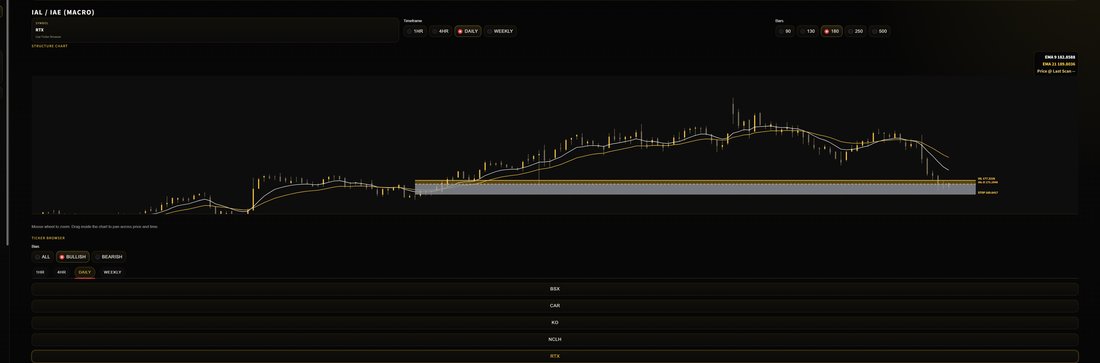Click the Symbol input field showing RTX
The width and height of the screenshot is (1100, 363).
point(215,30)
